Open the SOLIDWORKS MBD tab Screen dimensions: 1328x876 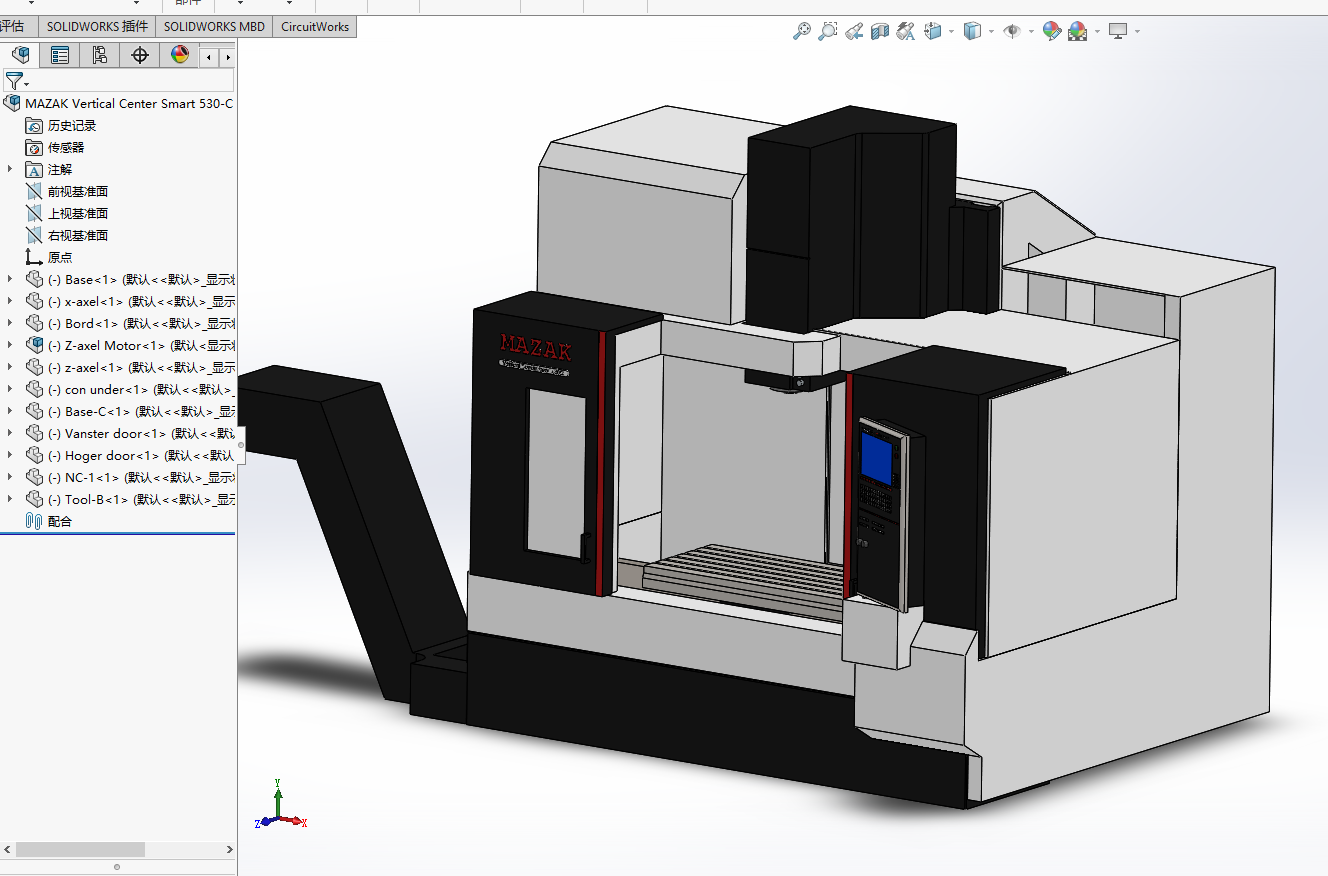[214, 27]
